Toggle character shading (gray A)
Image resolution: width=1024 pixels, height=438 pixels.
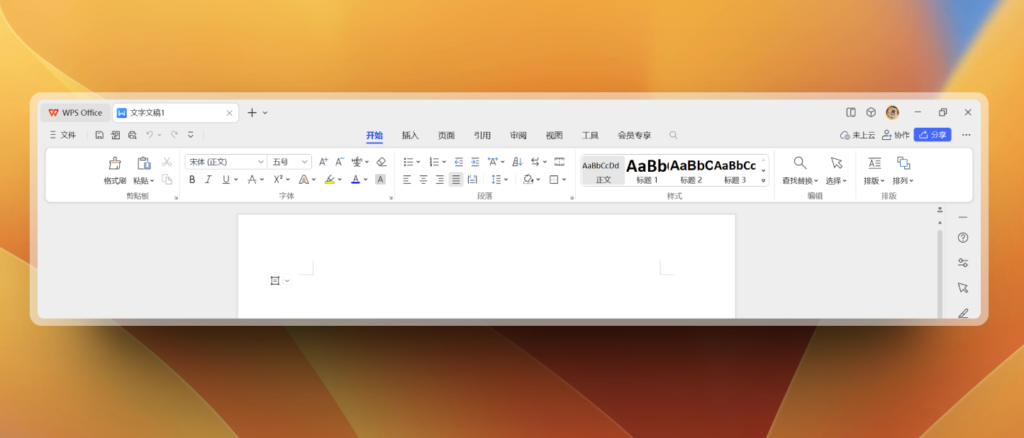(x=380, y=180)
